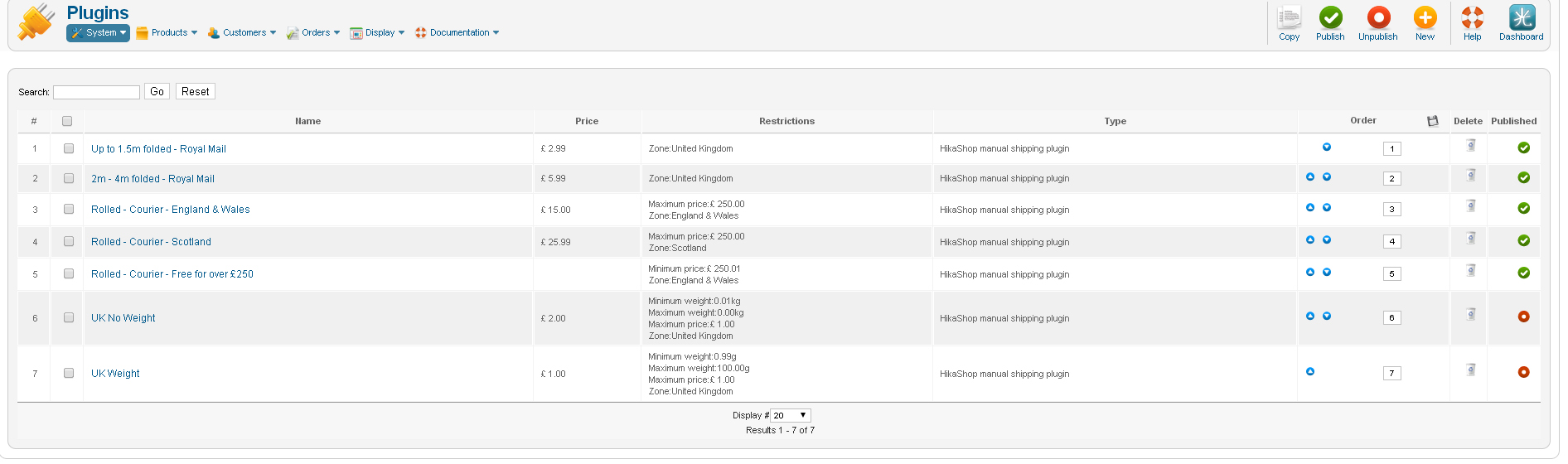The image size is (1568, 464).
Task: Move 2m - 4m folded row up
Action: [x=1310, y=176]
